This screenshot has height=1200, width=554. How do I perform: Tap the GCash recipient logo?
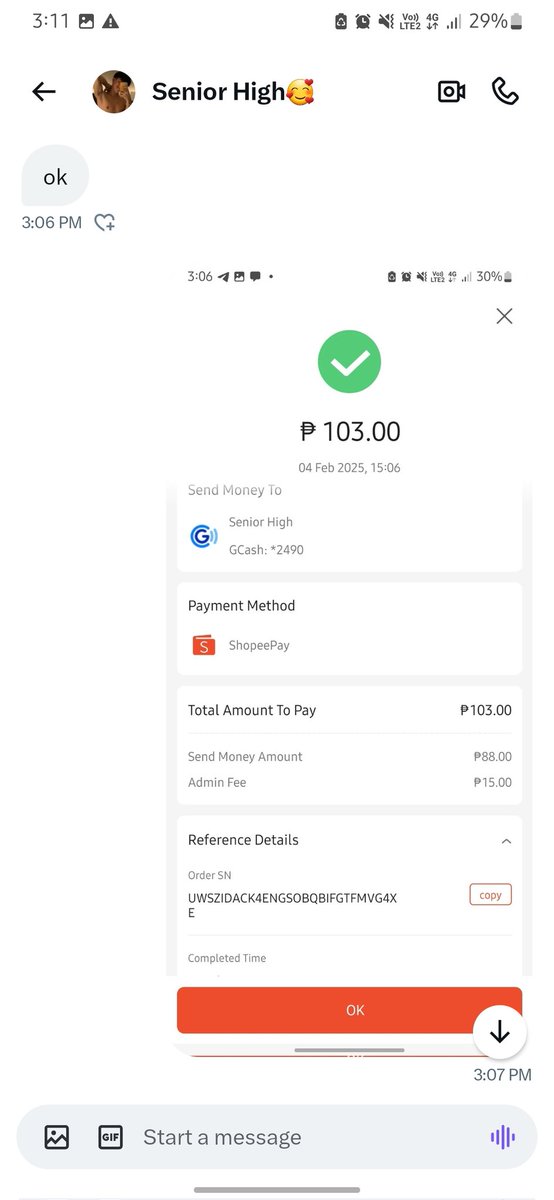click(x=204, y=536)
